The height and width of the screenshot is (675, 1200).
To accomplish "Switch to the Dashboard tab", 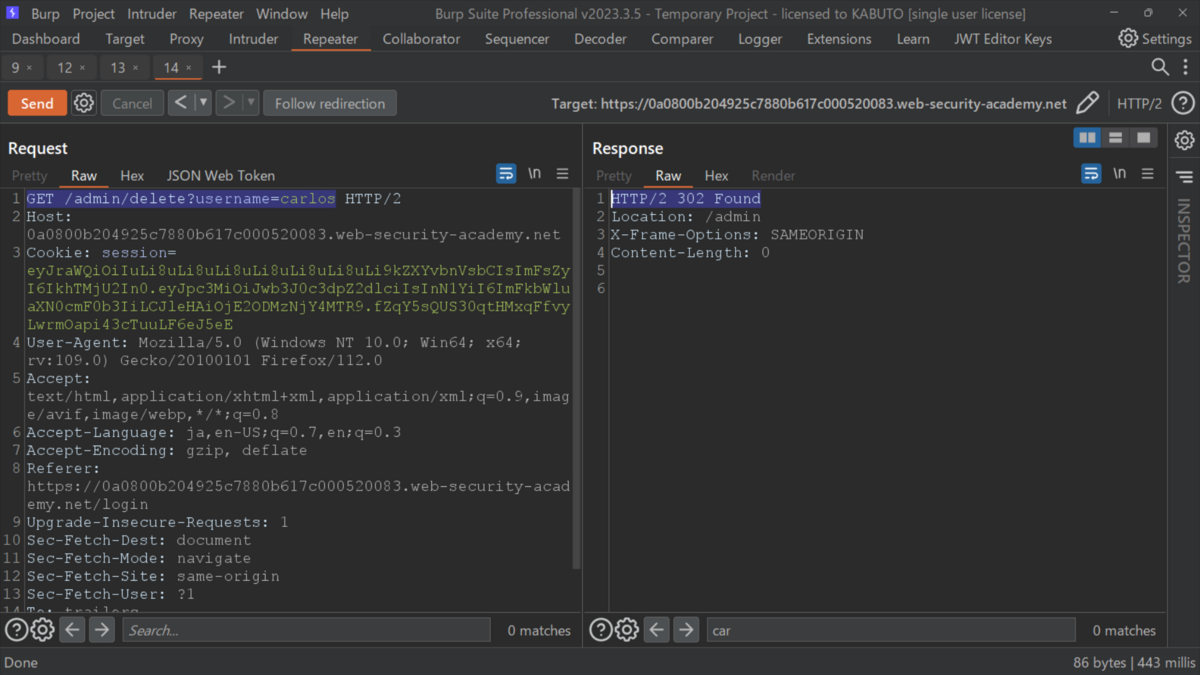I will [46, 39].
